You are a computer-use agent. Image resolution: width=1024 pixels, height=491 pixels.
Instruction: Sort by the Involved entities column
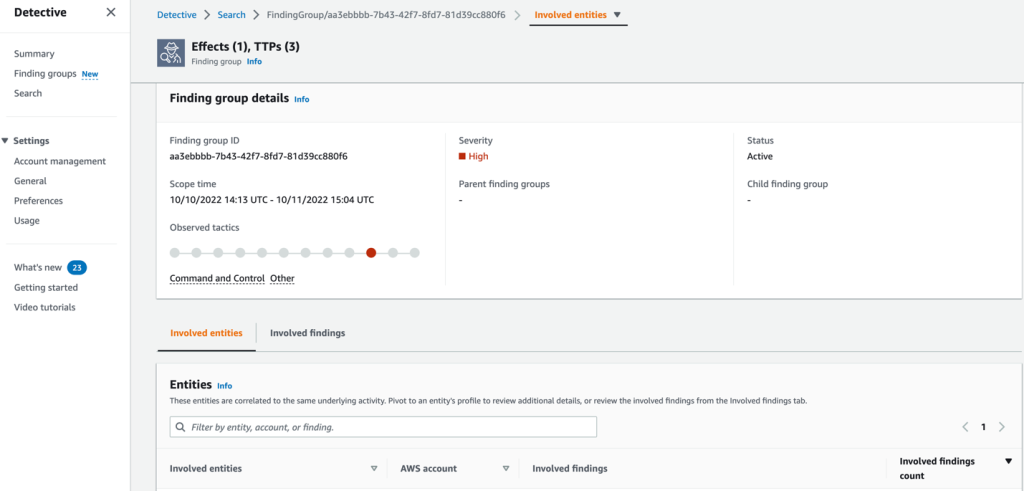coord(374,468)
